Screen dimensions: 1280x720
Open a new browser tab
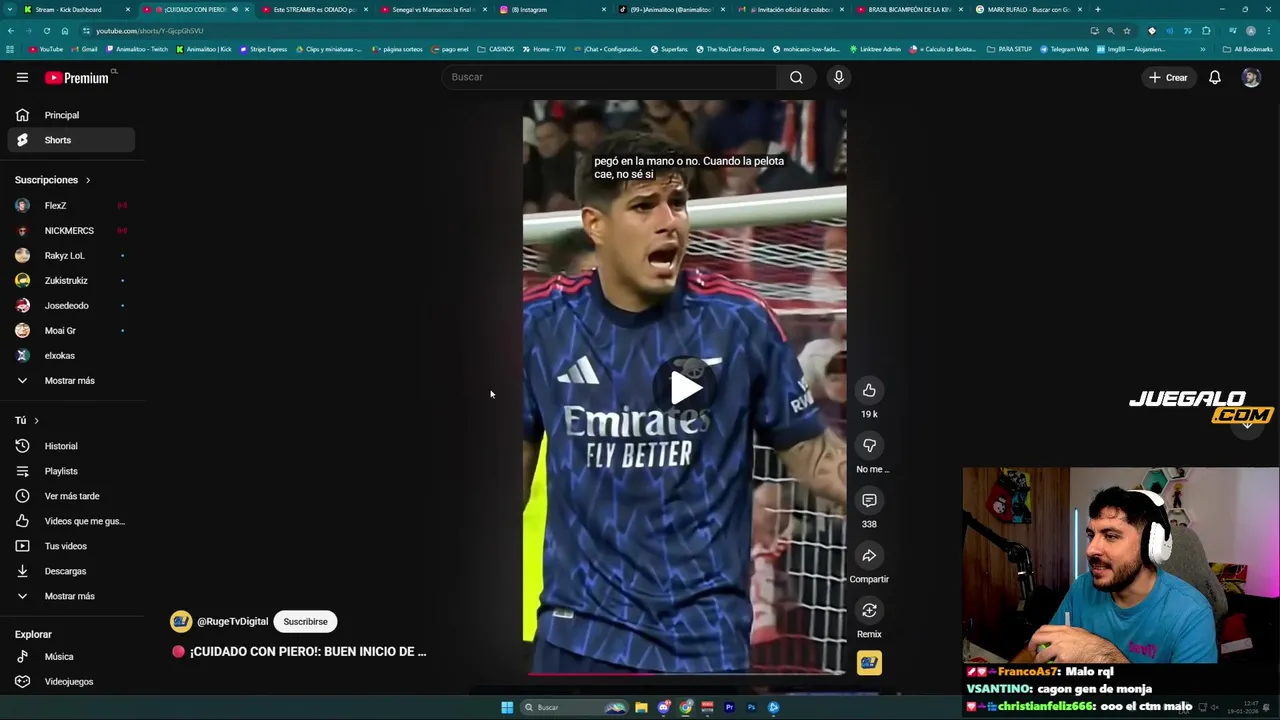pyautogui.click(x=1098, y=9)
